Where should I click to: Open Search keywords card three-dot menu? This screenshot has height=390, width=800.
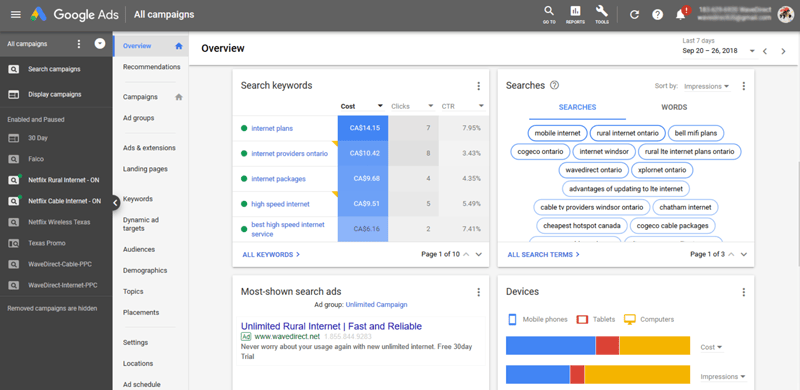tap(478, 86)
